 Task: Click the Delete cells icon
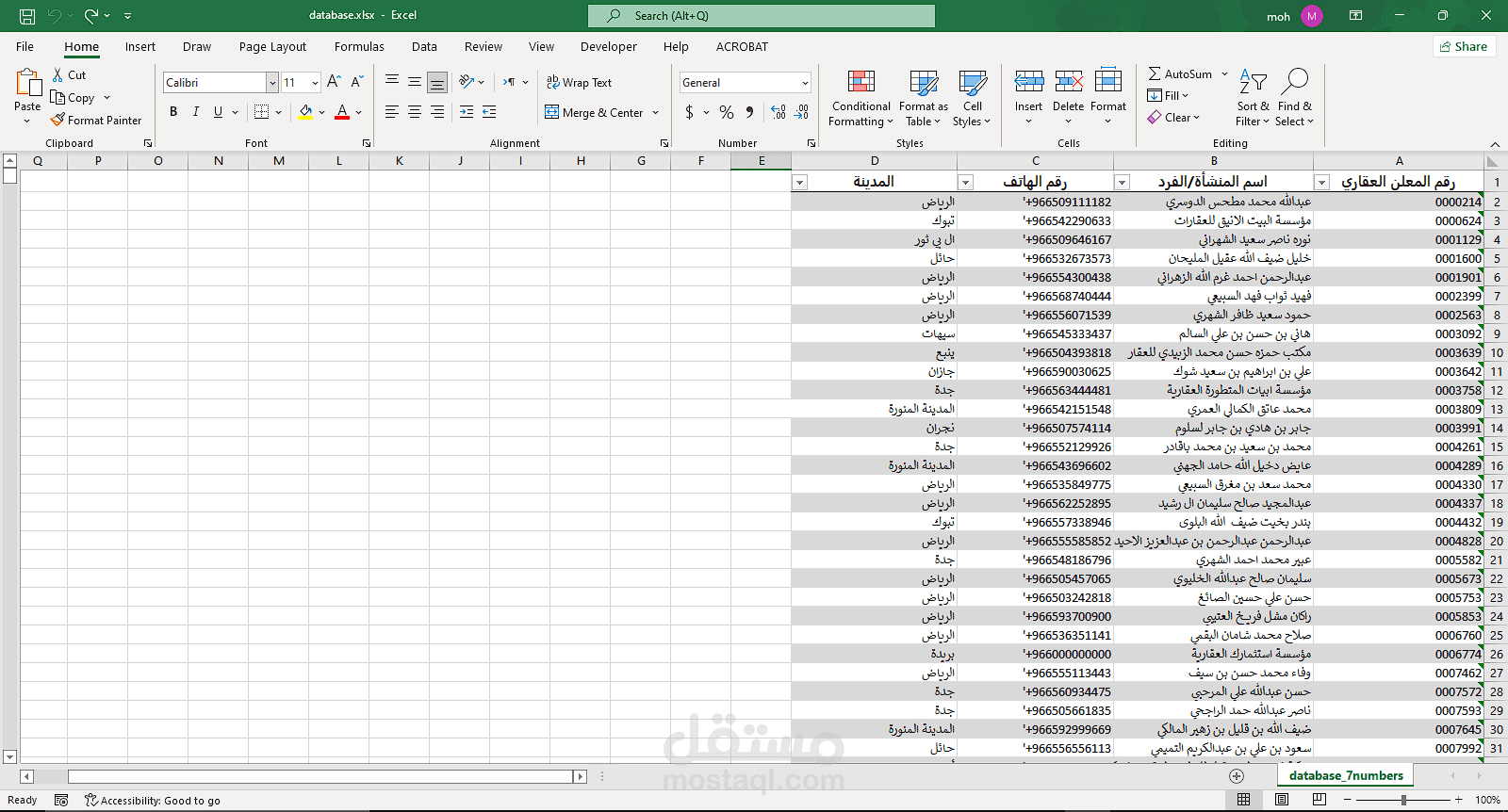point(1069,82)
